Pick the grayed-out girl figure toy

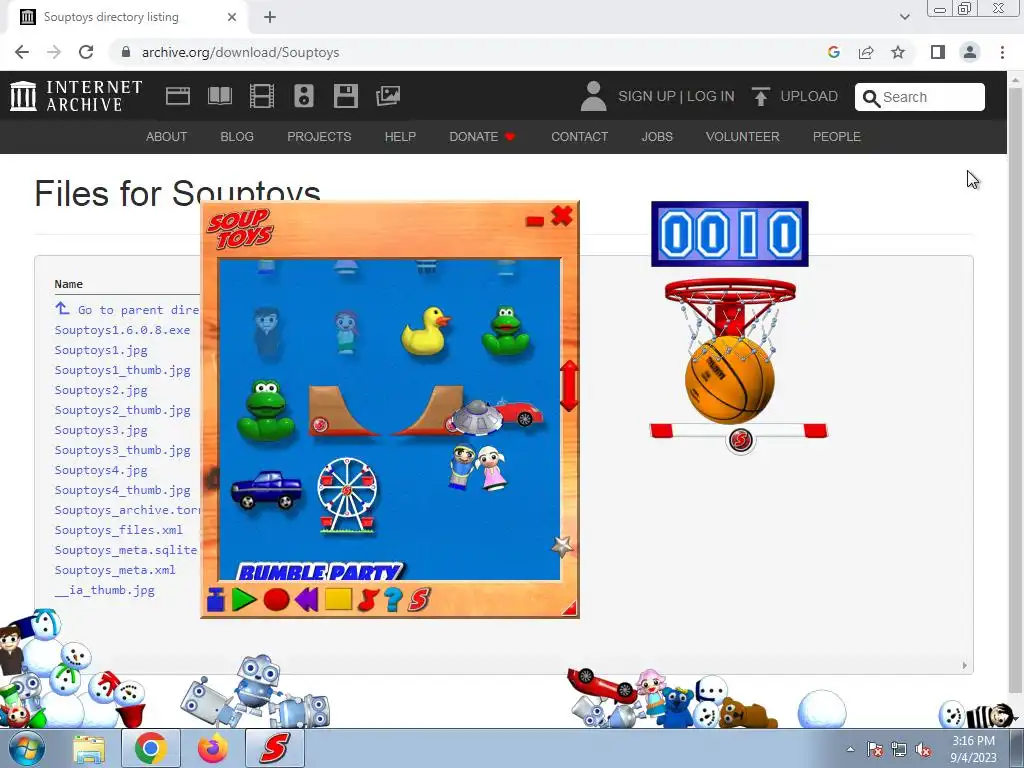coord(346,333)
